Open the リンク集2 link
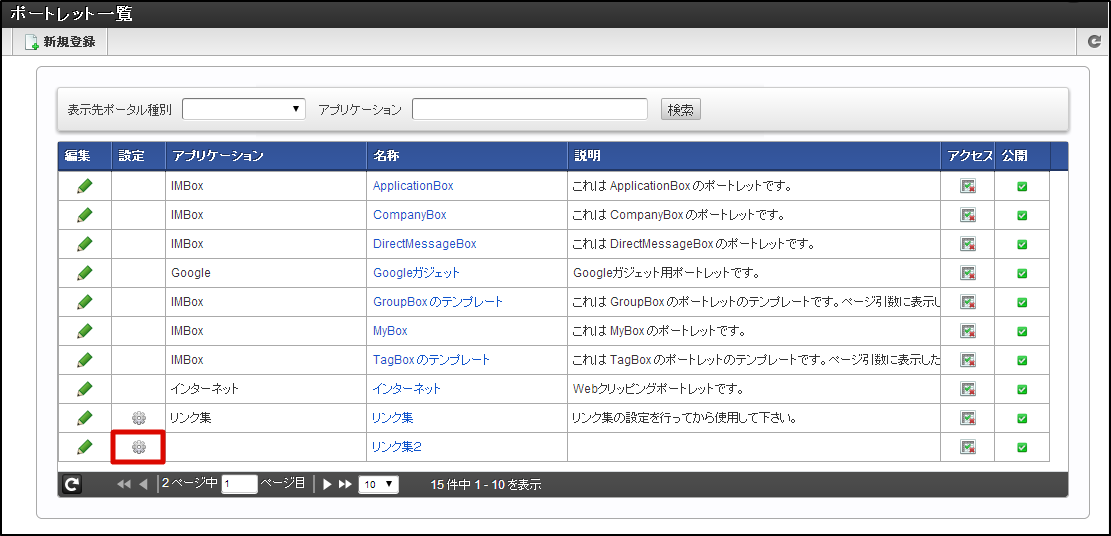Viewport: 1111px width, 536px height. 397,447
